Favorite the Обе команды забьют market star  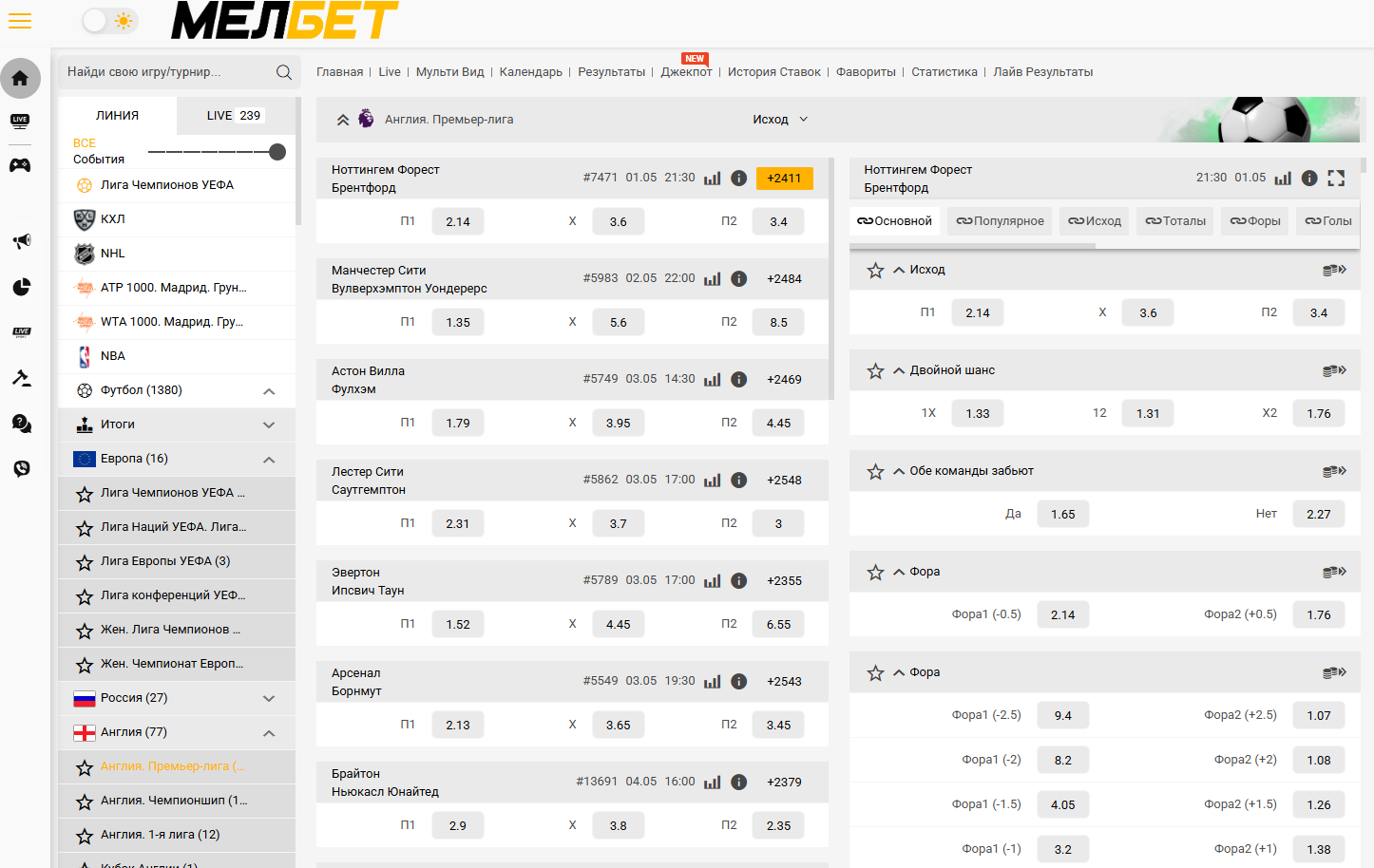click(875, 472)
